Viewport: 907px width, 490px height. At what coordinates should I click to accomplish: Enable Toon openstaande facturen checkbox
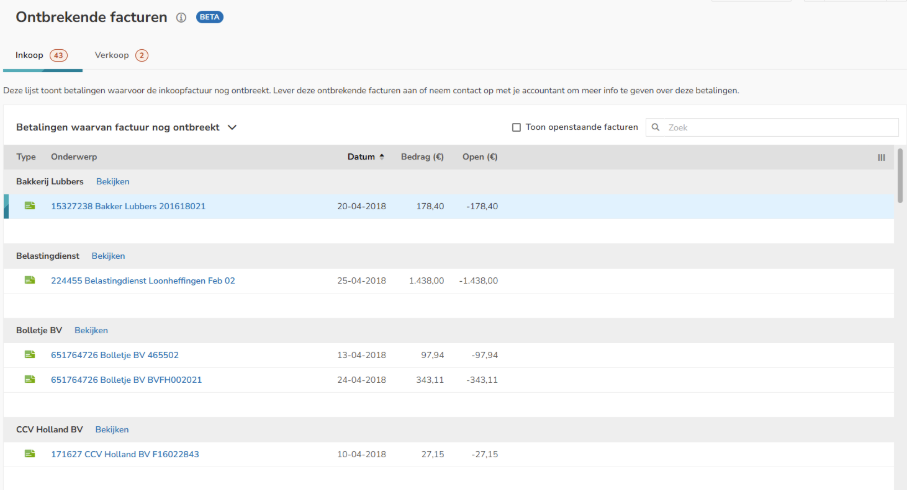516,128
